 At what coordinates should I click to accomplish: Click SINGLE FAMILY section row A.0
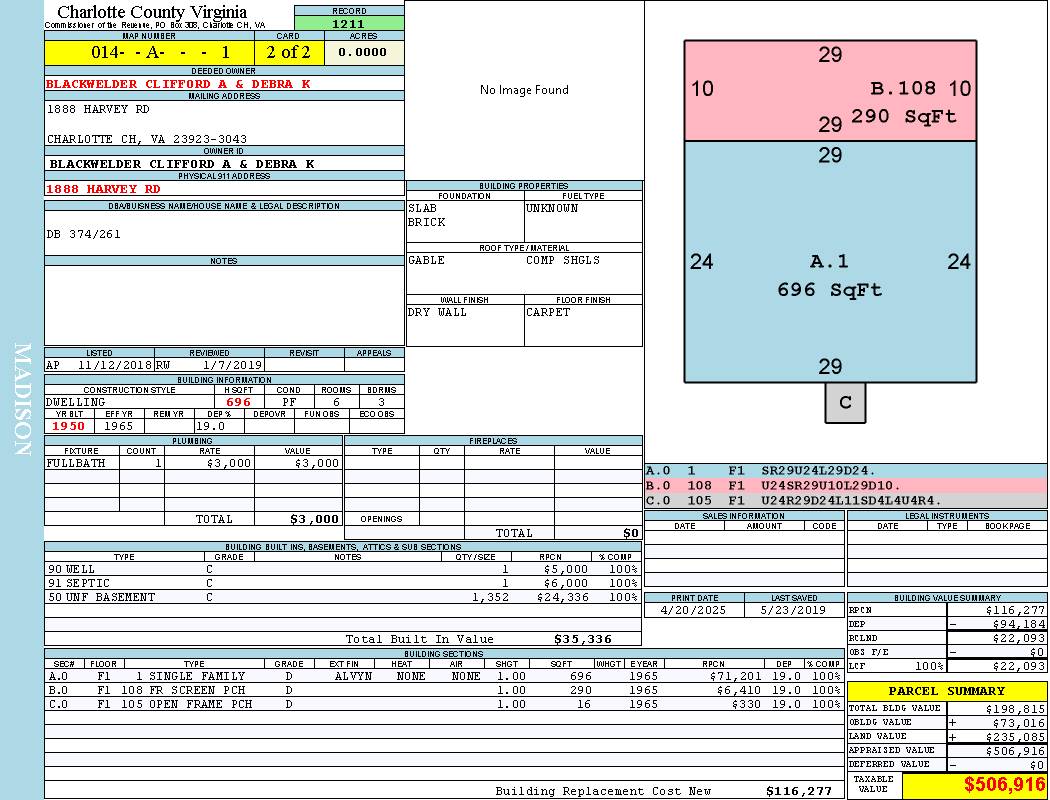coord(444,676)
